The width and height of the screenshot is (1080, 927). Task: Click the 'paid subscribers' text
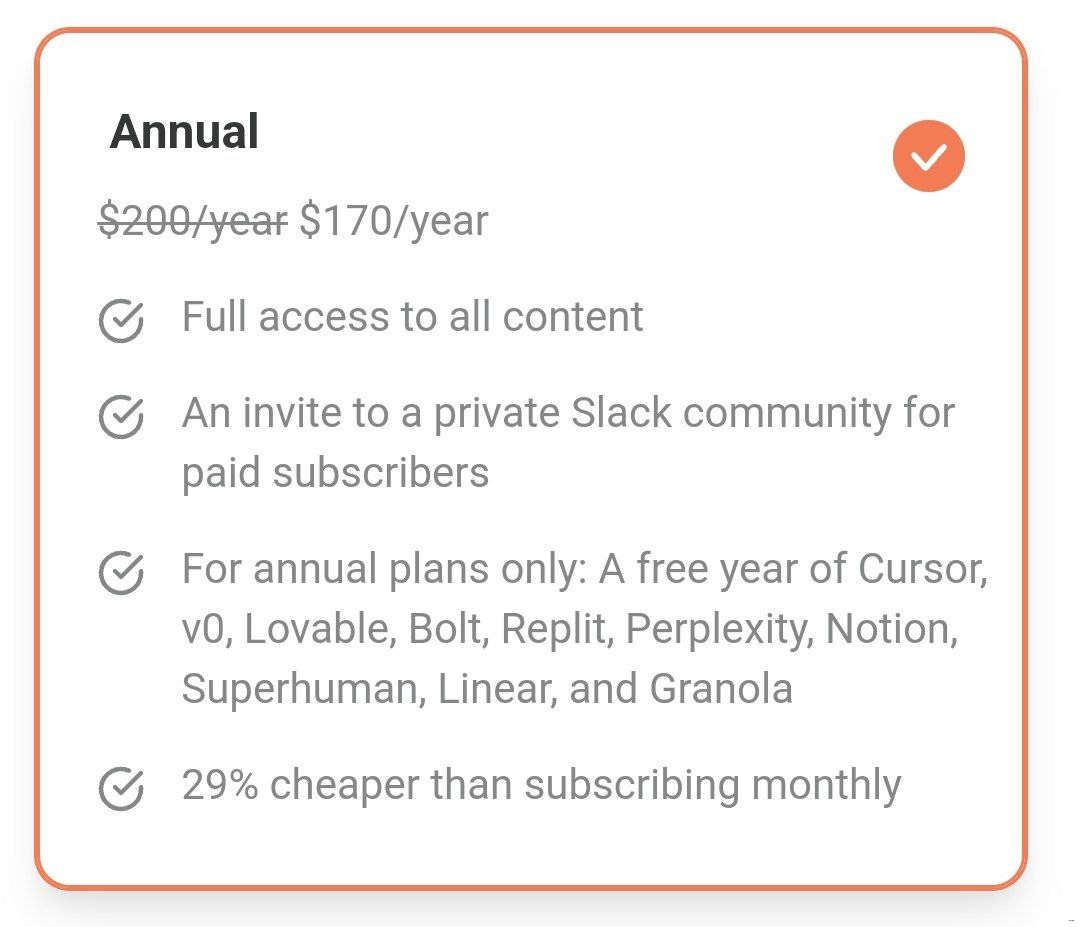335,472
